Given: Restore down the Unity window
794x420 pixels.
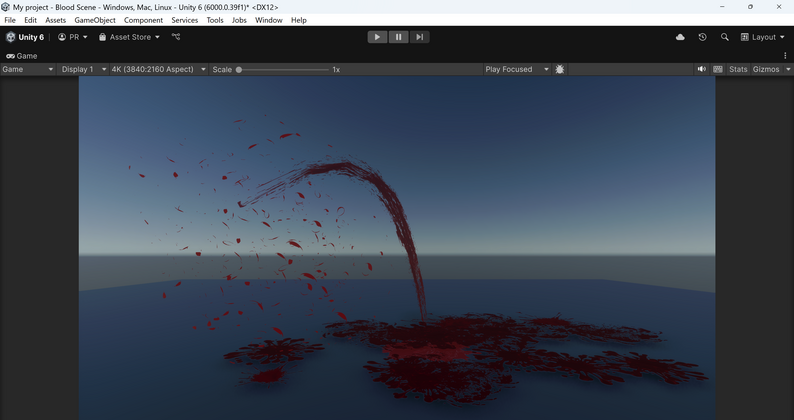Looking at the screenshot, I should (750, 7).
